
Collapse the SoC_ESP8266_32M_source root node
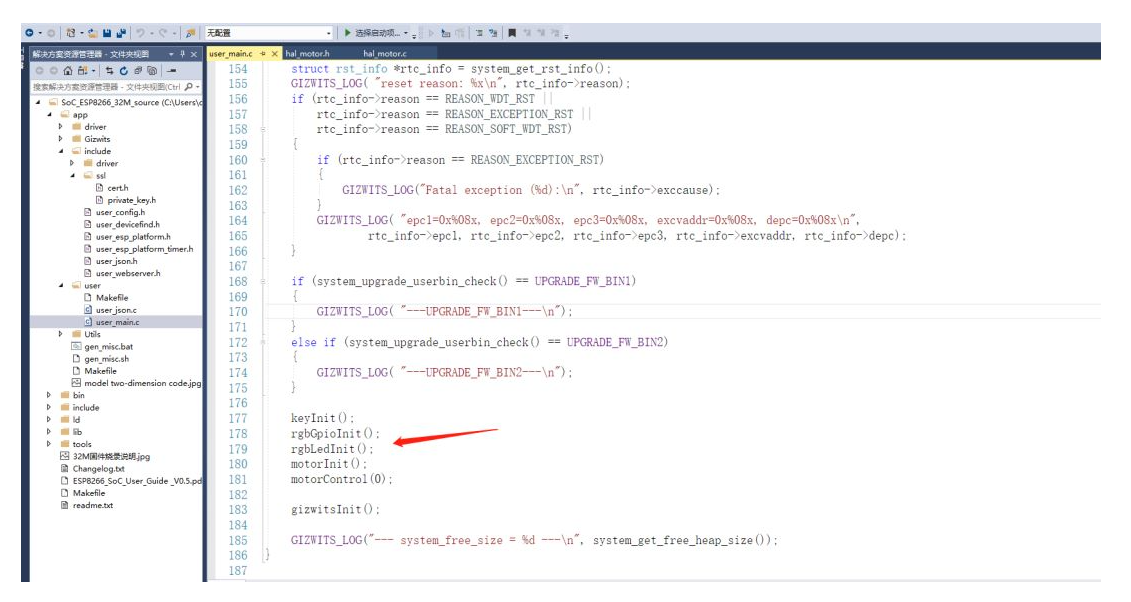(x=38, y=102)
